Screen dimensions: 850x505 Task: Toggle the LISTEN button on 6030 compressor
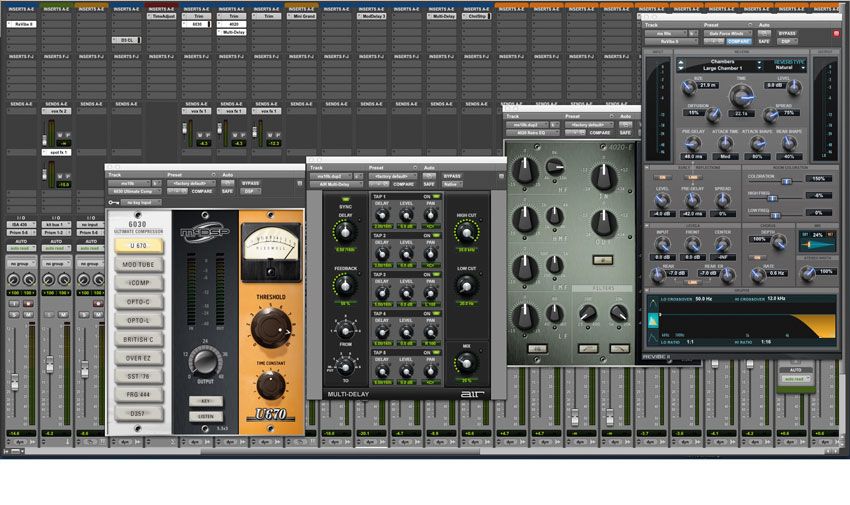205,416
